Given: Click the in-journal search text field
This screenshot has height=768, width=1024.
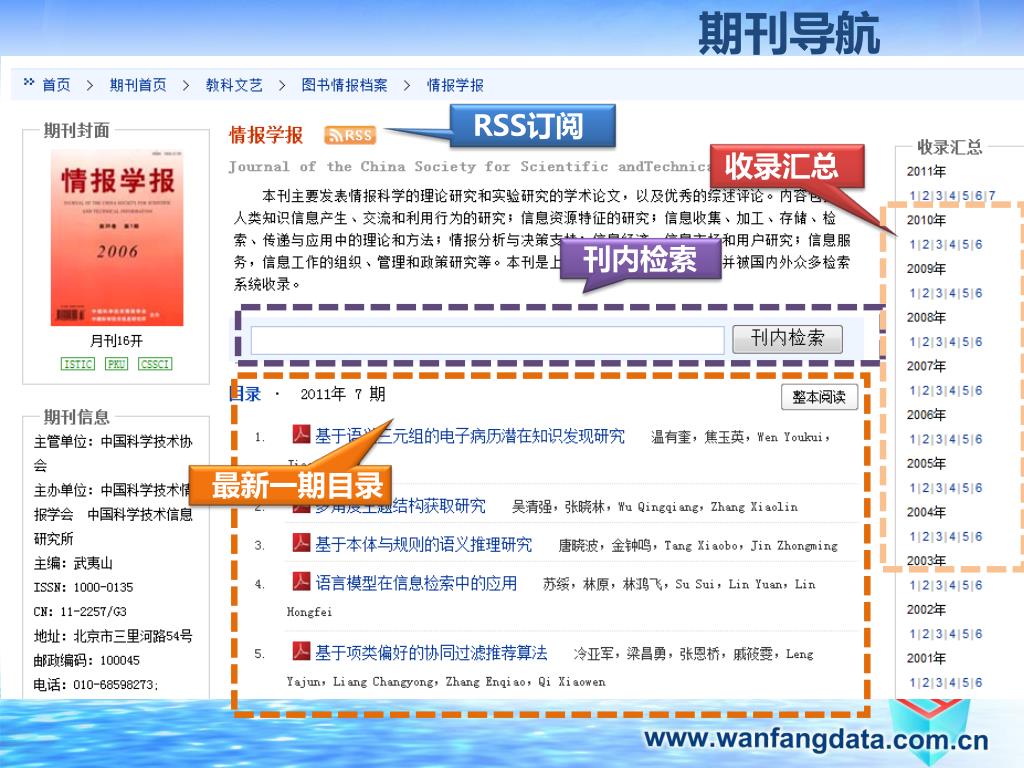Looking at the screenshot, I should [487, 340].
